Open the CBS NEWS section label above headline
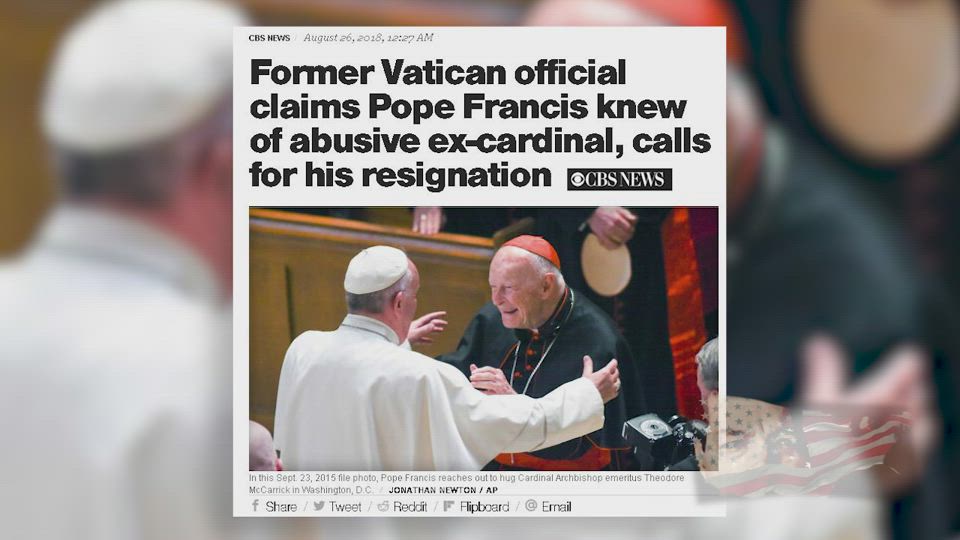 pos(269,38)
